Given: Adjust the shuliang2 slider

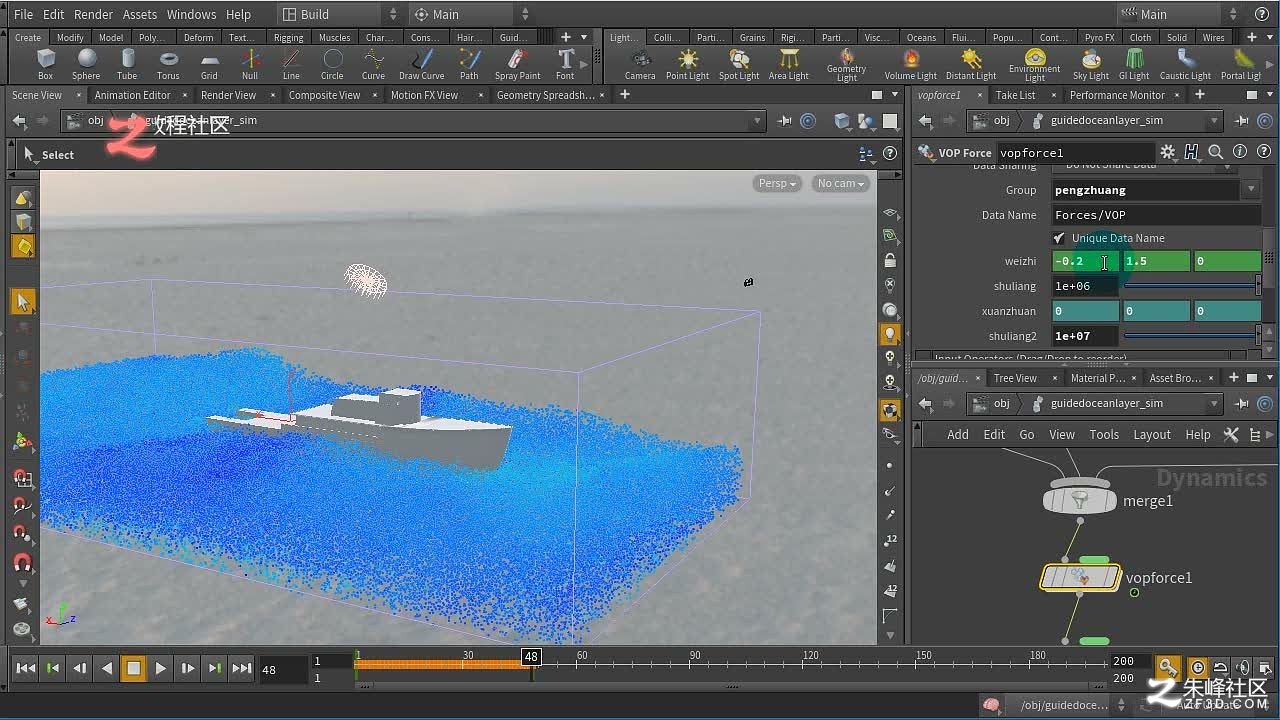Looking at the screenshot, I should [1192, 336].
